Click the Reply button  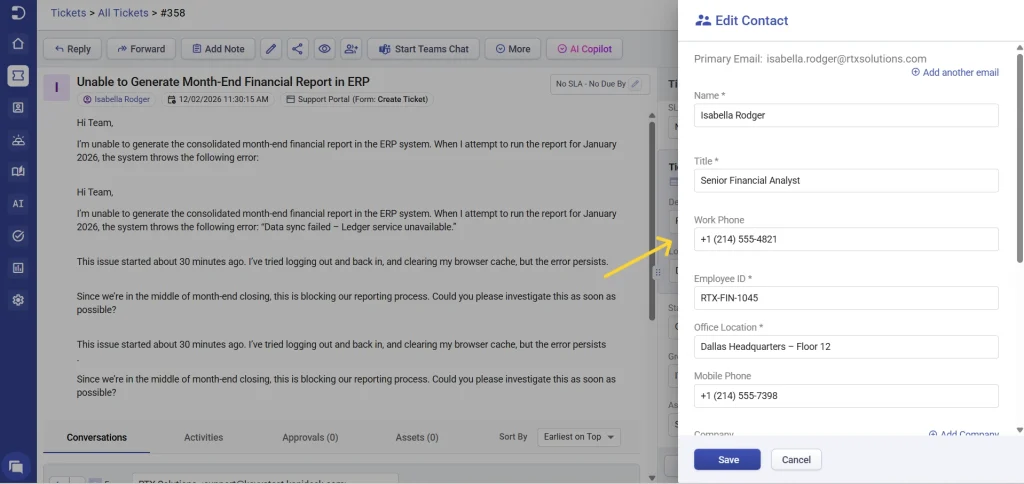click(72, 49)
